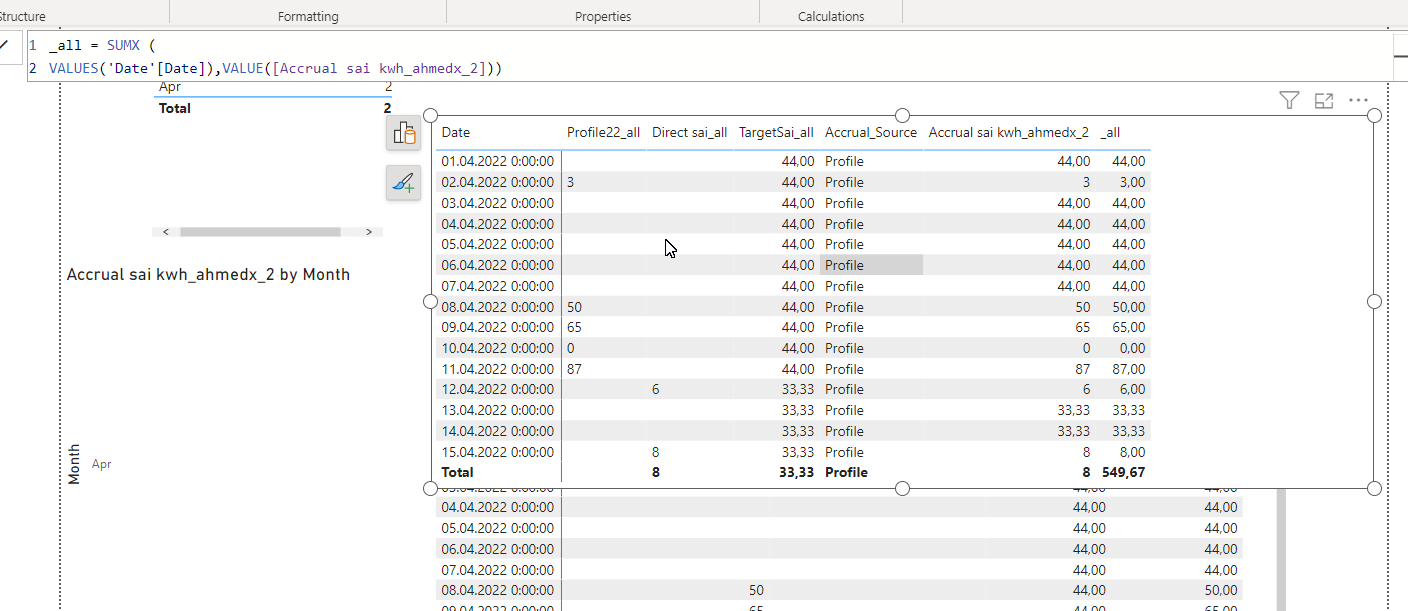
Task: Sort by the _all column header
Action: pyautogui.click(x=1110, y=132)
